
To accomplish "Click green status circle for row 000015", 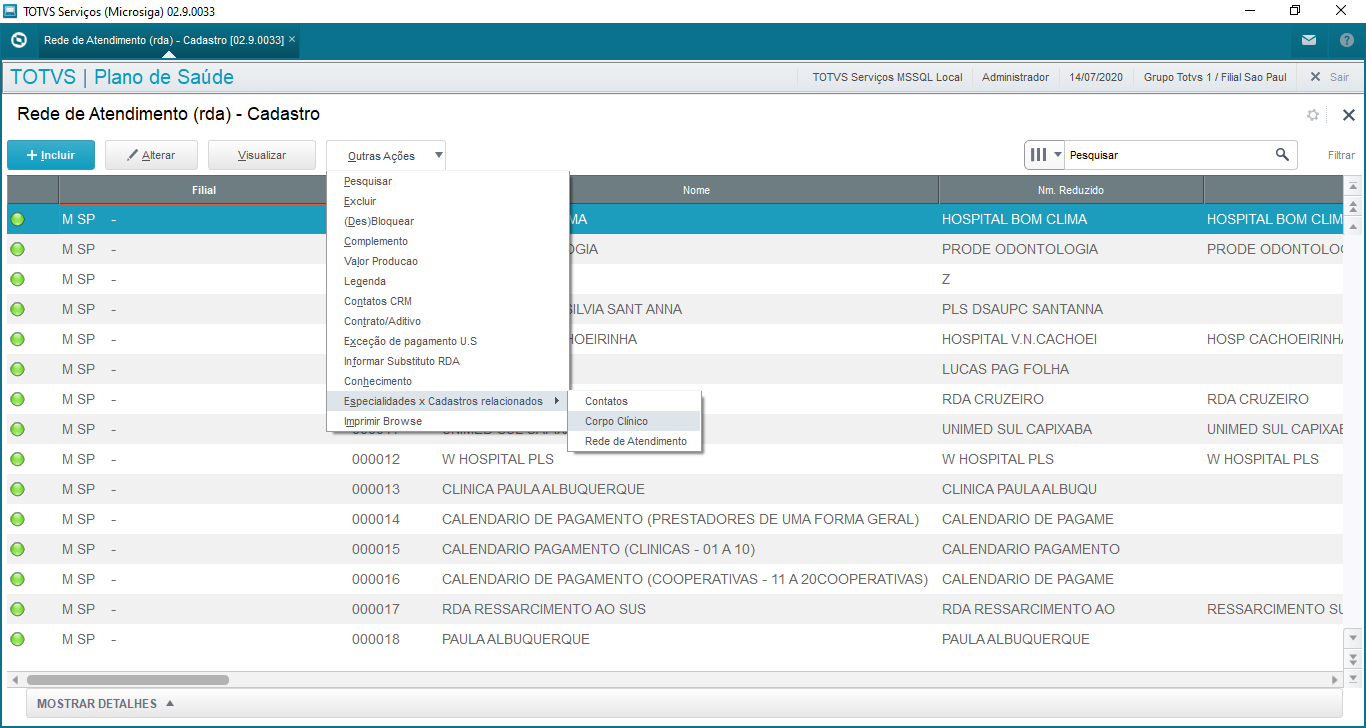I will [17, 549].
